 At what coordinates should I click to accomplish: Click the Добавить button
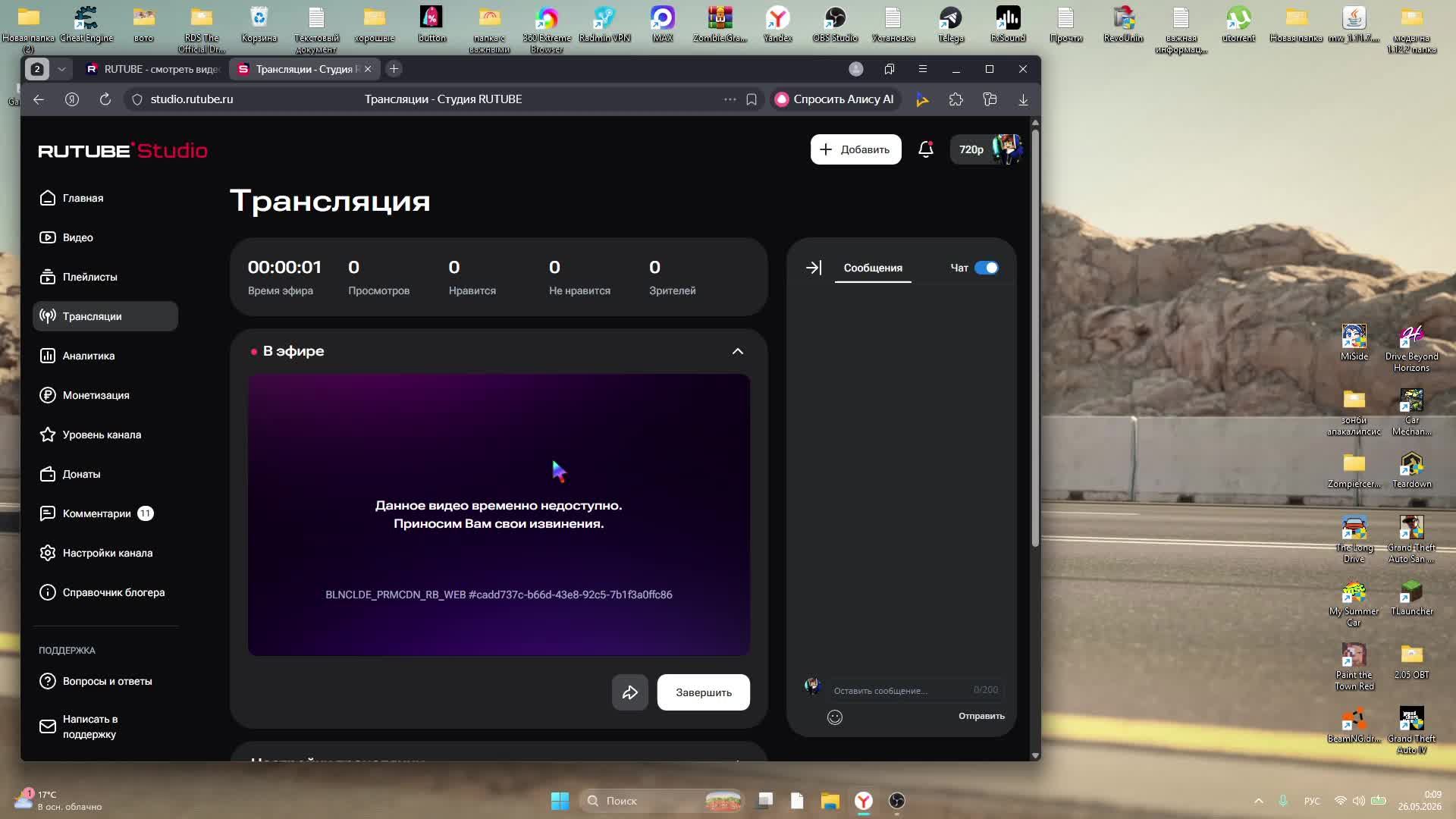(855, 149)
